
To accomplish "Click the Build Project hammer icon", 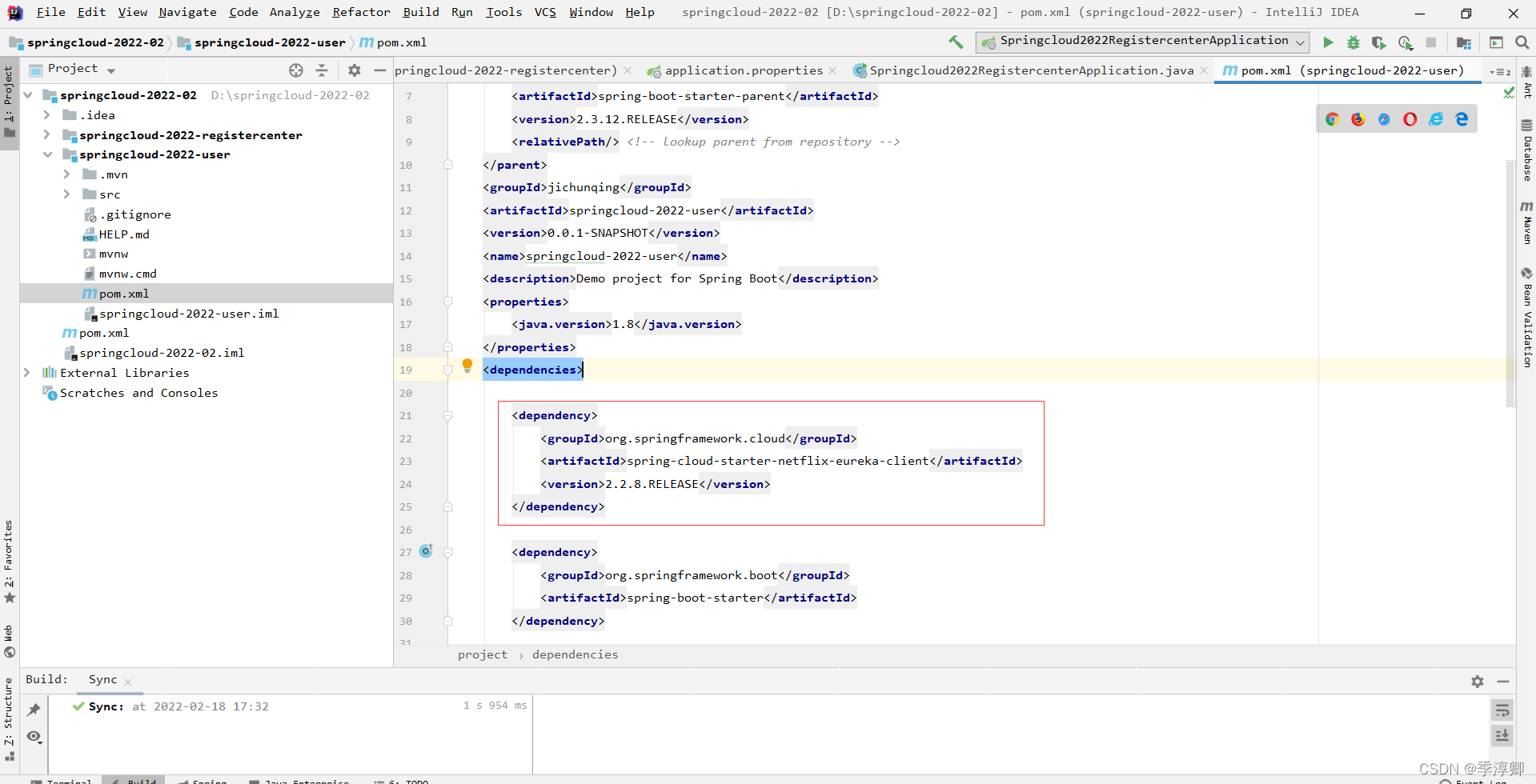I will tap(956, 42).
